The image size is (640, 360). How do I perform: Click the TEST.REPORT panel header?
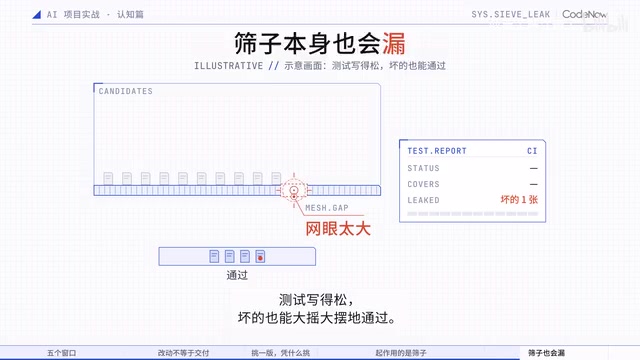click(437, 151)
